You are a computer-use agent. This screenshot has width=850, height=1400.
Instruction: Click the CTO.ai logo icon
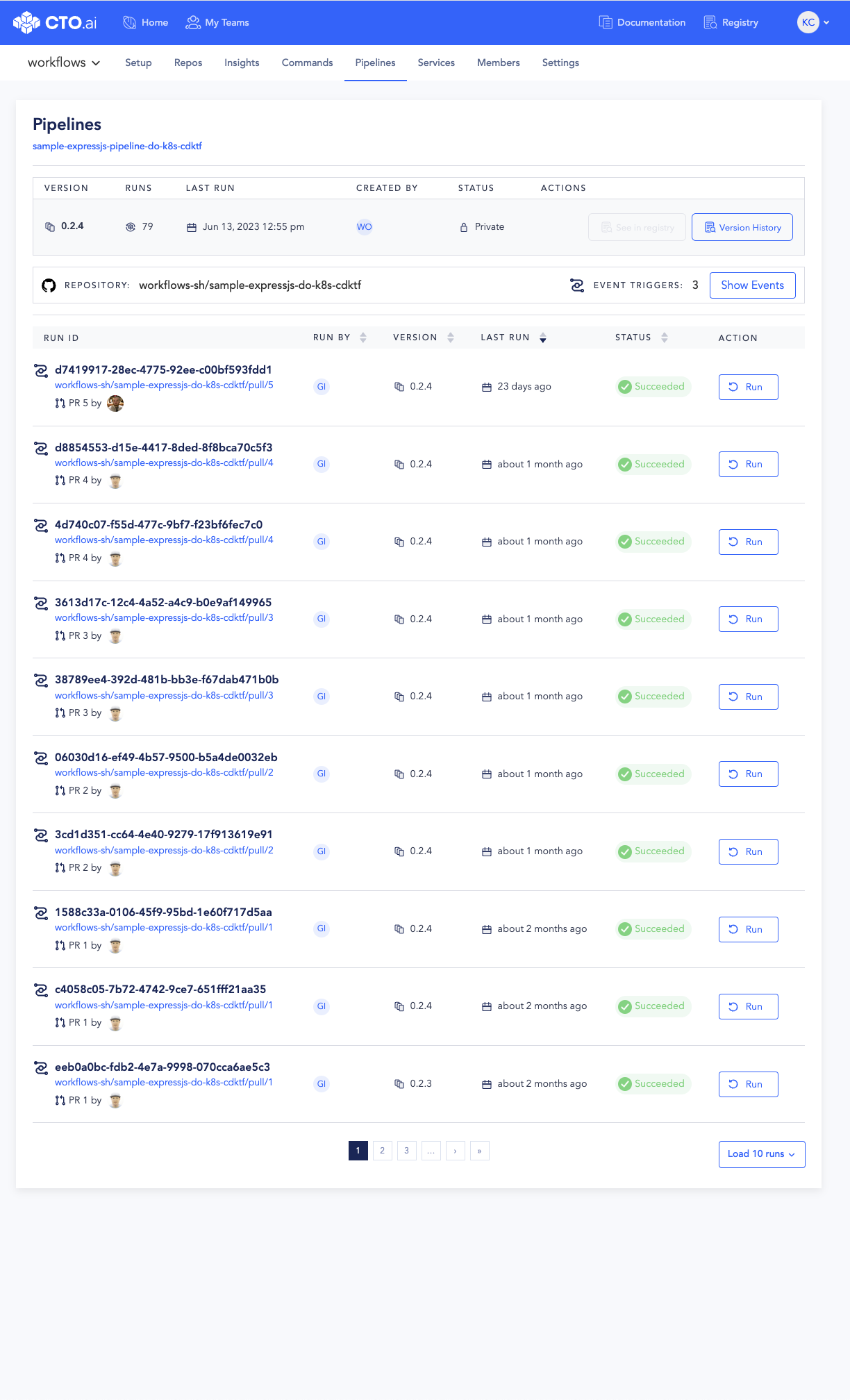point(26,22)
